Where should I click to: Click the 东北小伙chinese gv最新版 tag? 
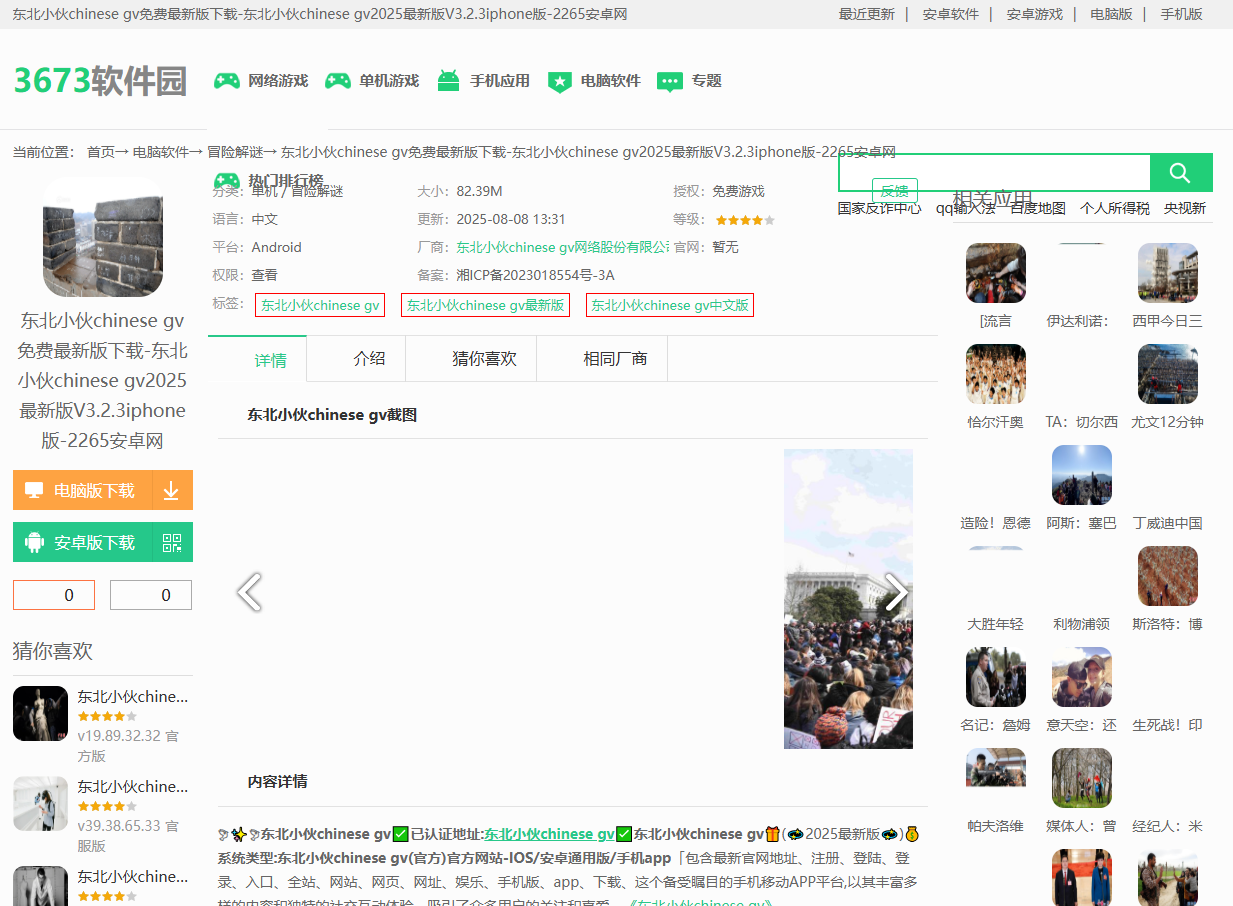click(x=485, y=305)
